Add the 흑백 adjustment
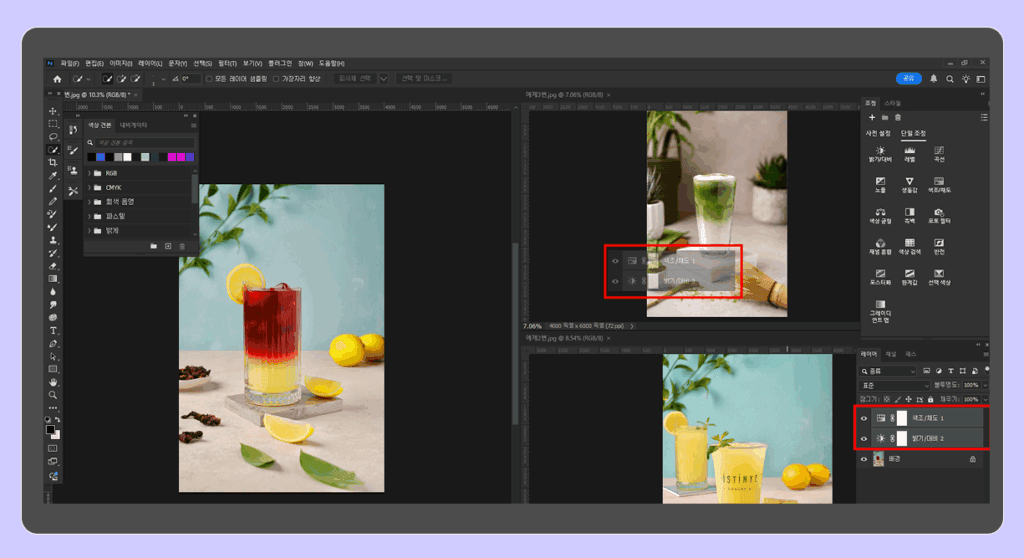Image resolution: width=1024 pixels, height=558 pixels. click(x=909, y=216)
